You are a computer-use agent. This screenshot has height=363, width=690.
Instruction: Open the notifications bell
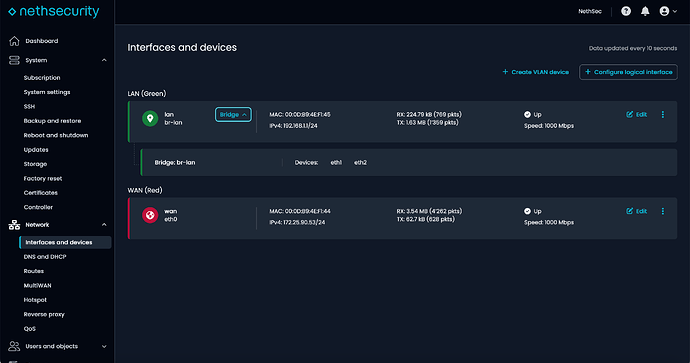(645, 11)
